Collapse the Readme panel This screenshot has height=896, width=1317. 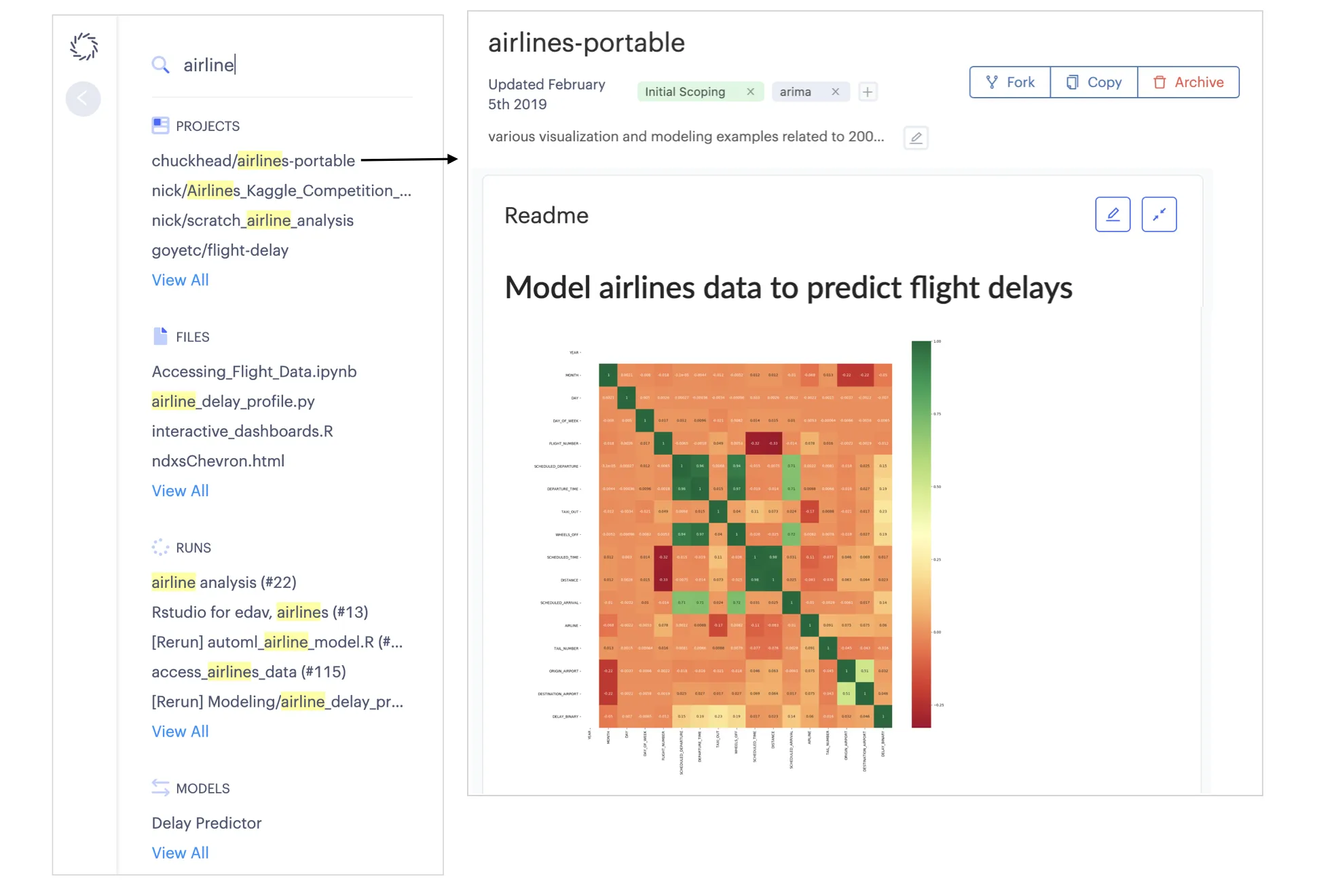[x=1158, y=214]
